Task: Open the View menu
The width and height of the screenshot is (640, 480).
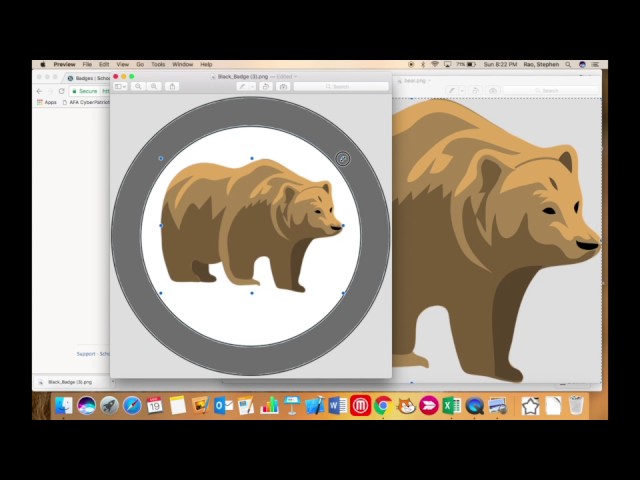Action: (x=122, y=64)
